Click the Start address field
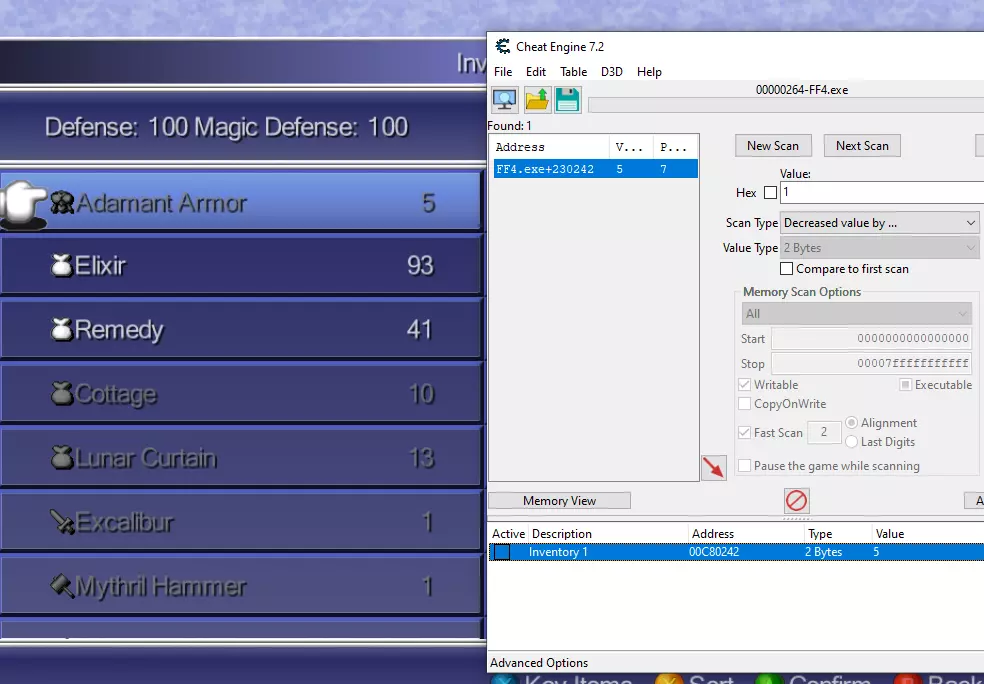 [871, 338]
